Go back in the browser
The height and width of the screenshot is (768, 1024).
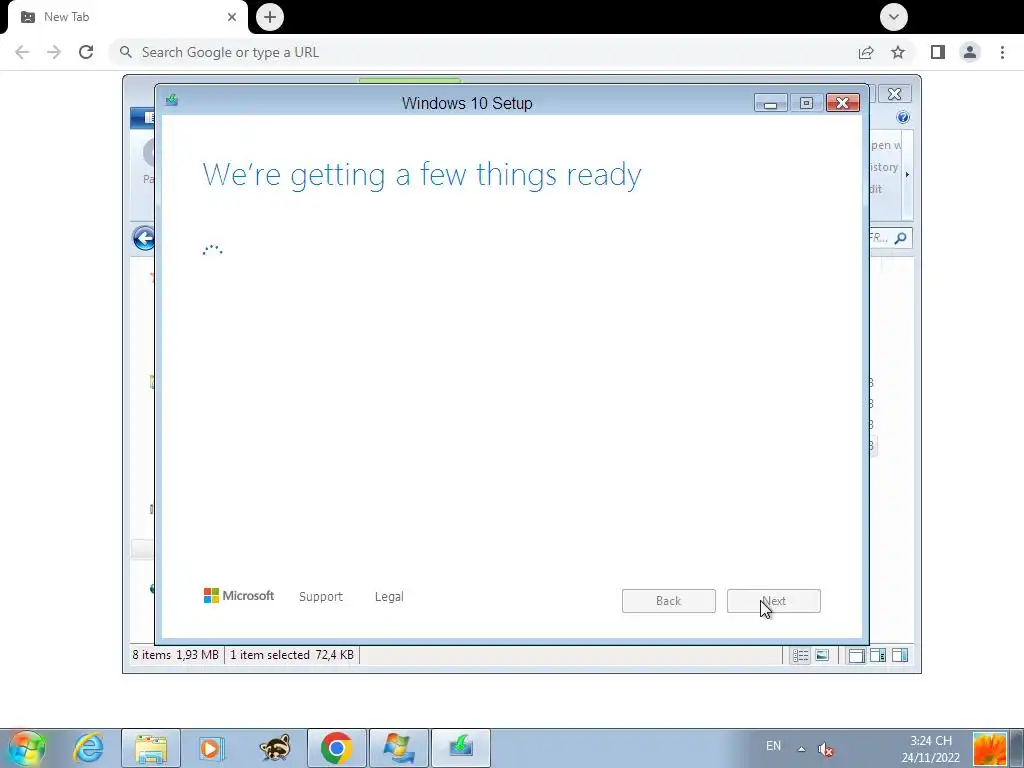[x=22, y=52]
